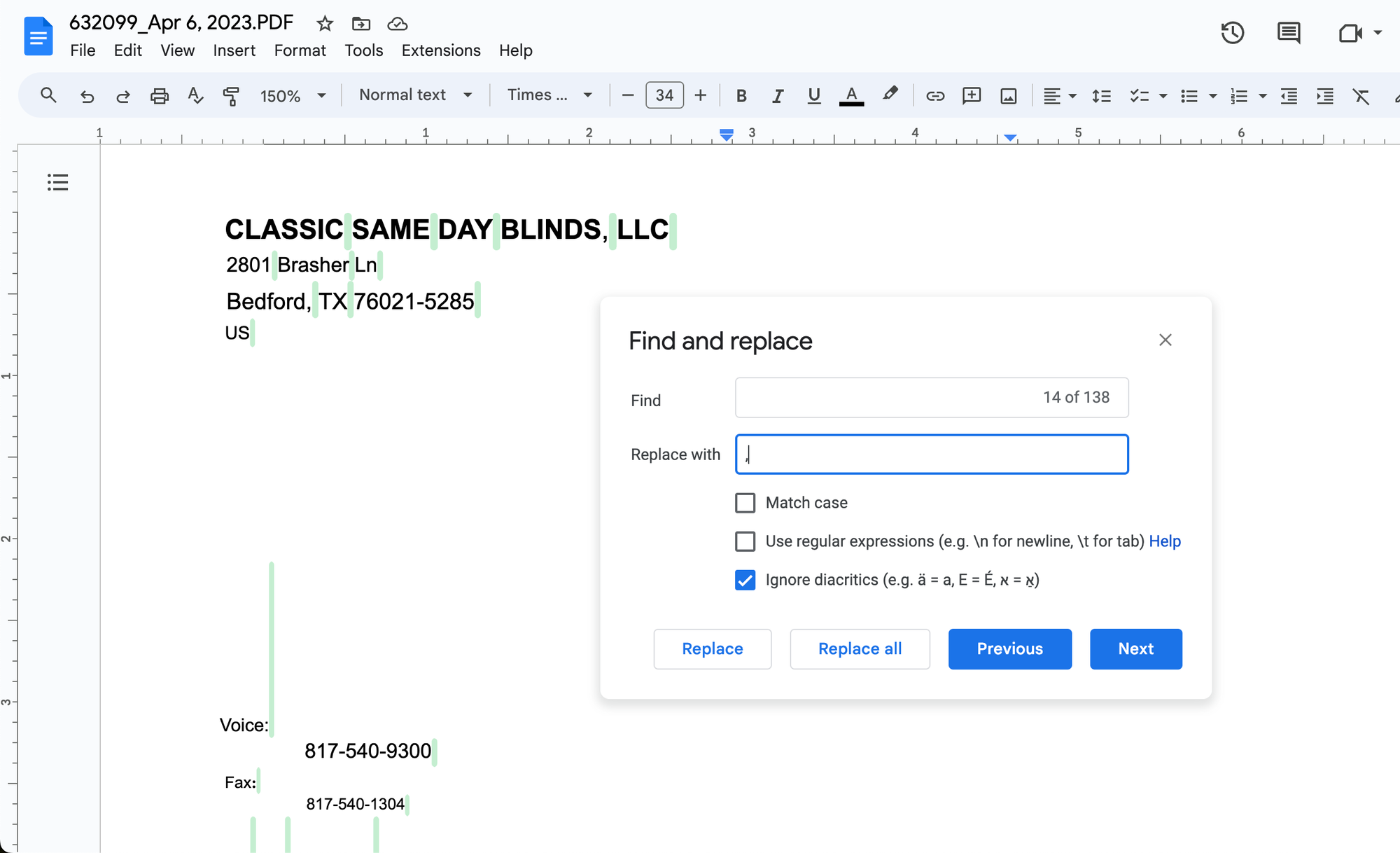Expand video call options arrow
The image size is (1400, 853).
pyautogui.click(x=1378, y=33)
